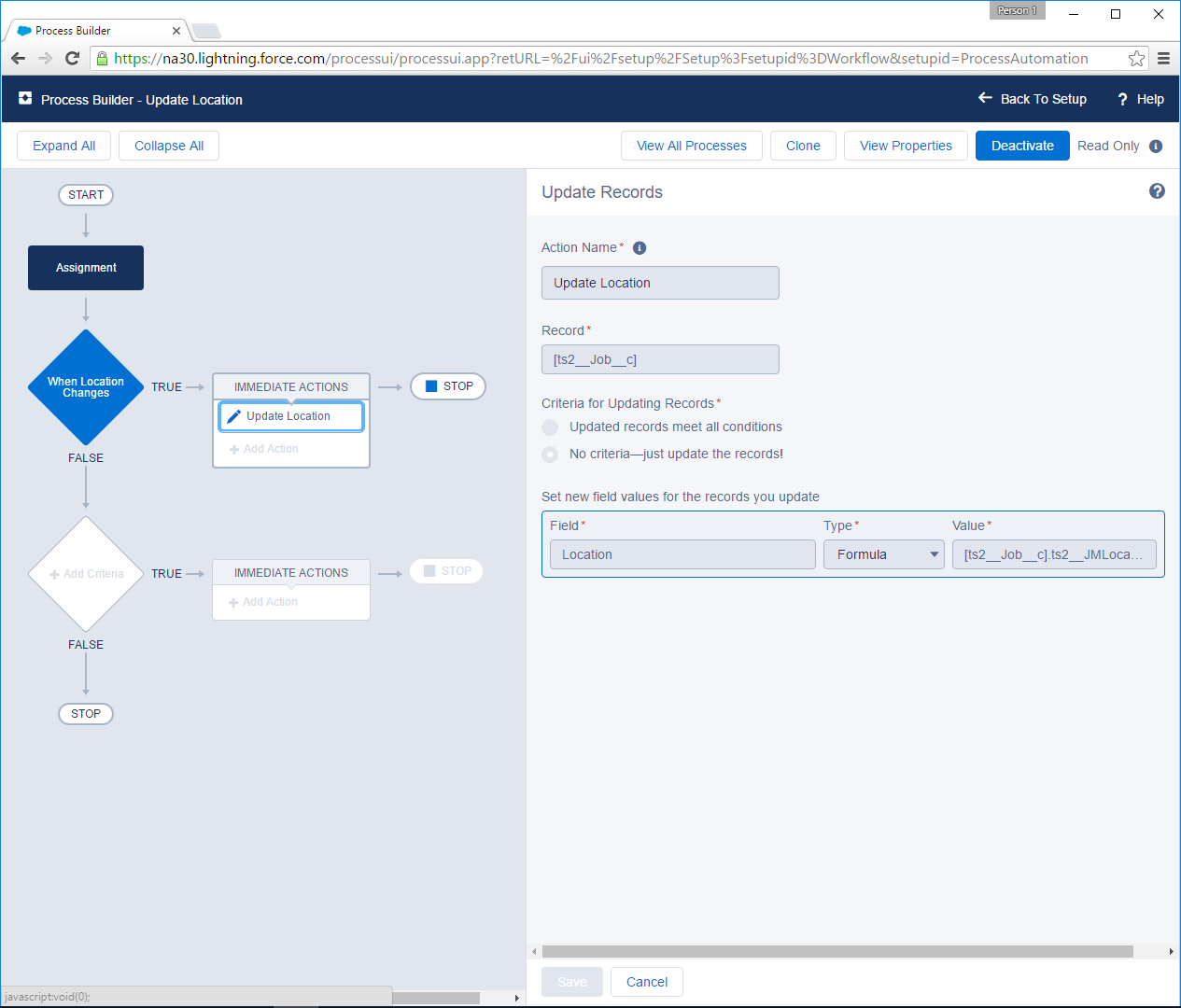Screen dimensions: 1181x1008
Task: Clone the current process
Action: coord(803,146)
